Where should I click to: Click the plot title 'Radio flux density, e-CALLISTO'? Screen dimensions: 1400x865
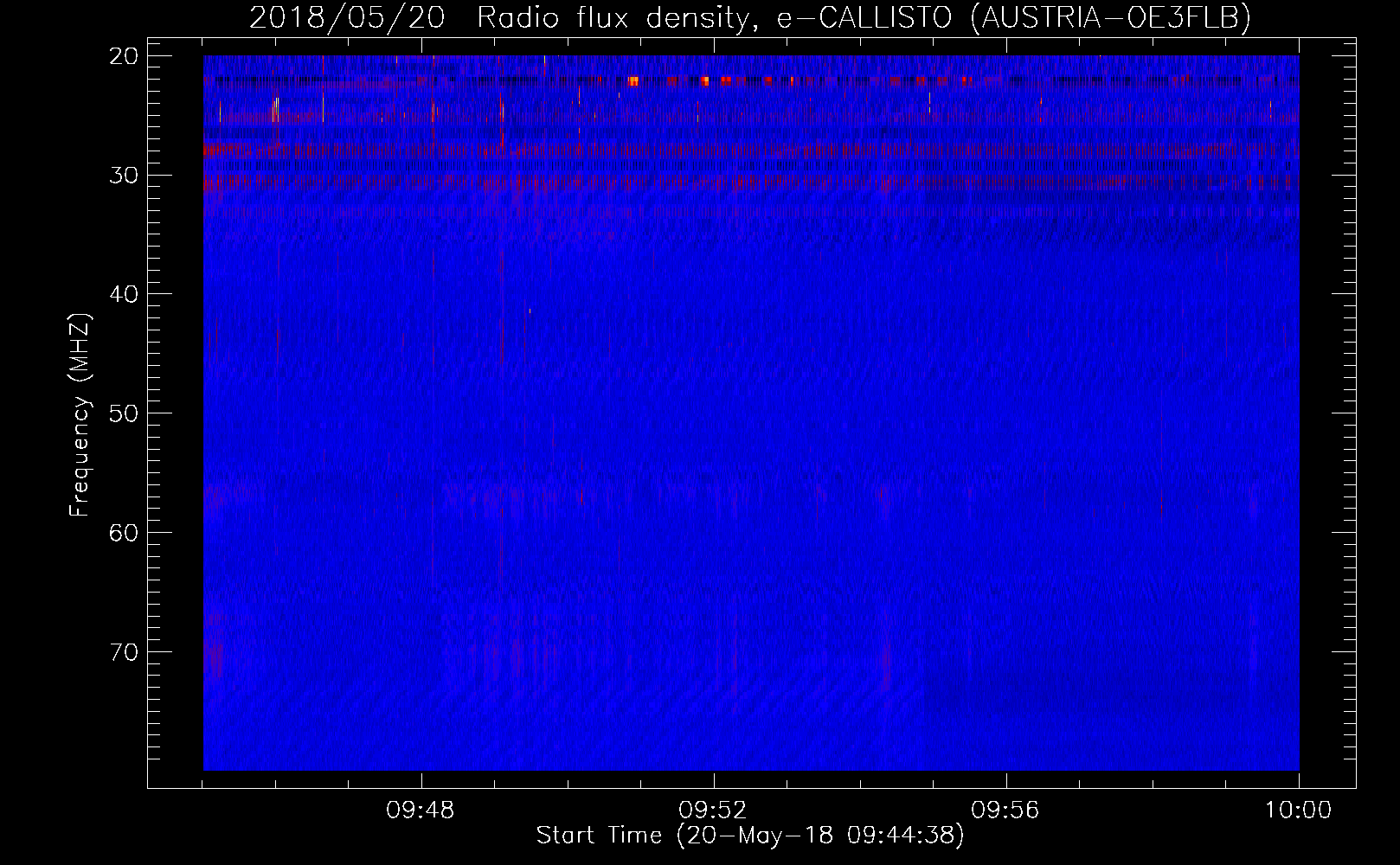(x=715, y=18)
